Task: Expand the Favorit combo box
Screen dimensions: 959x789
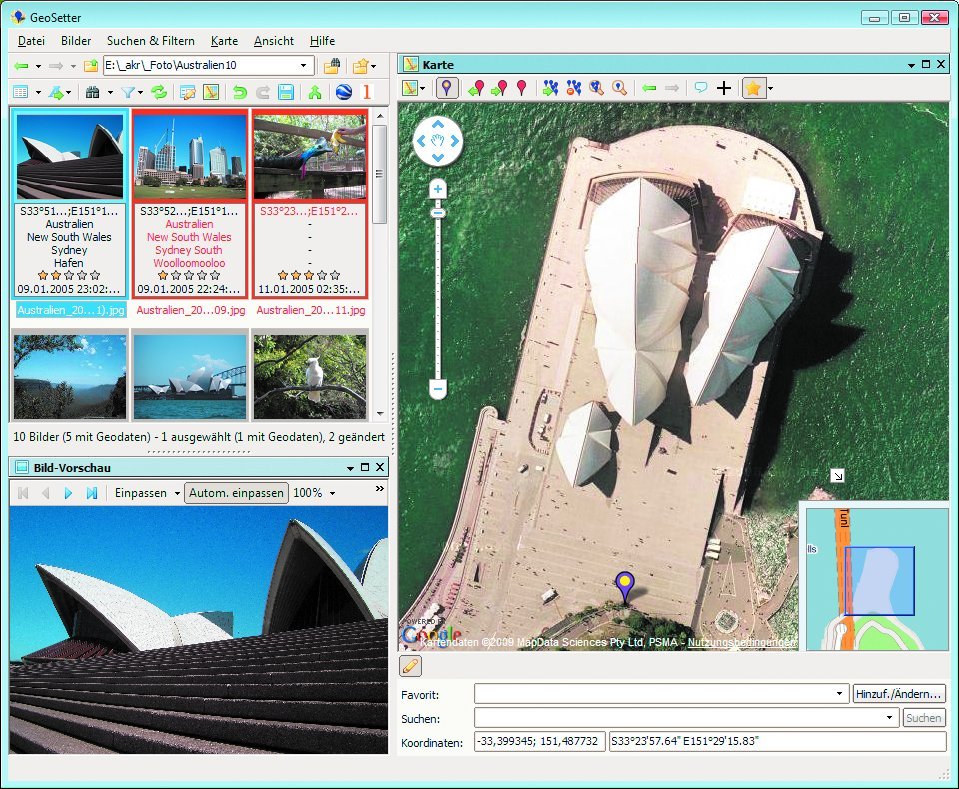Action: [840, 694]
